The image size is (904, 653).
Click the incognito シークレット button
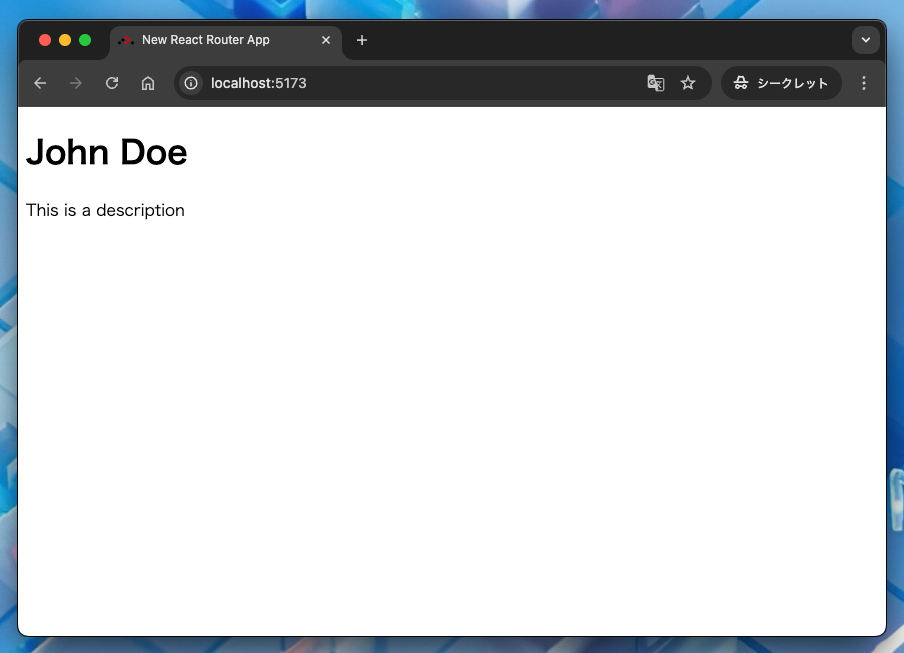pos(781,83)
